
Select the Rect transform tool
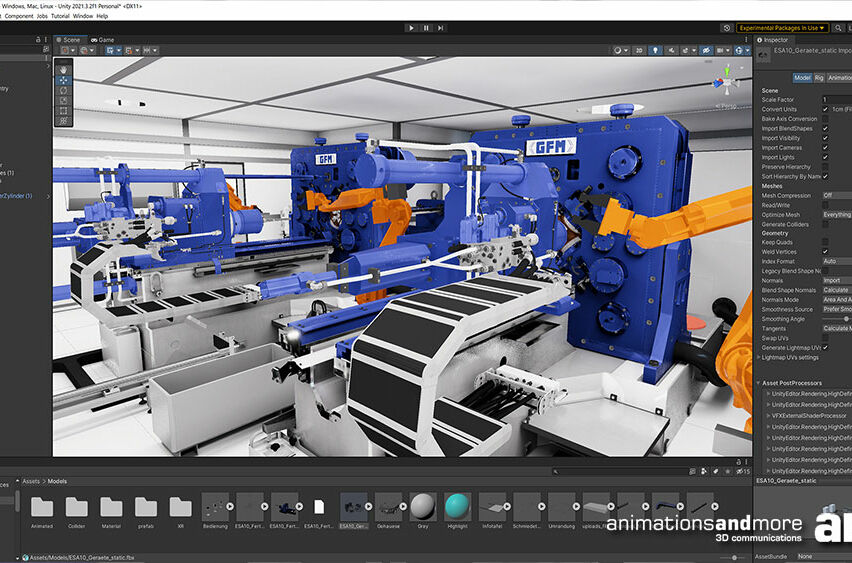tap(64, 111)
